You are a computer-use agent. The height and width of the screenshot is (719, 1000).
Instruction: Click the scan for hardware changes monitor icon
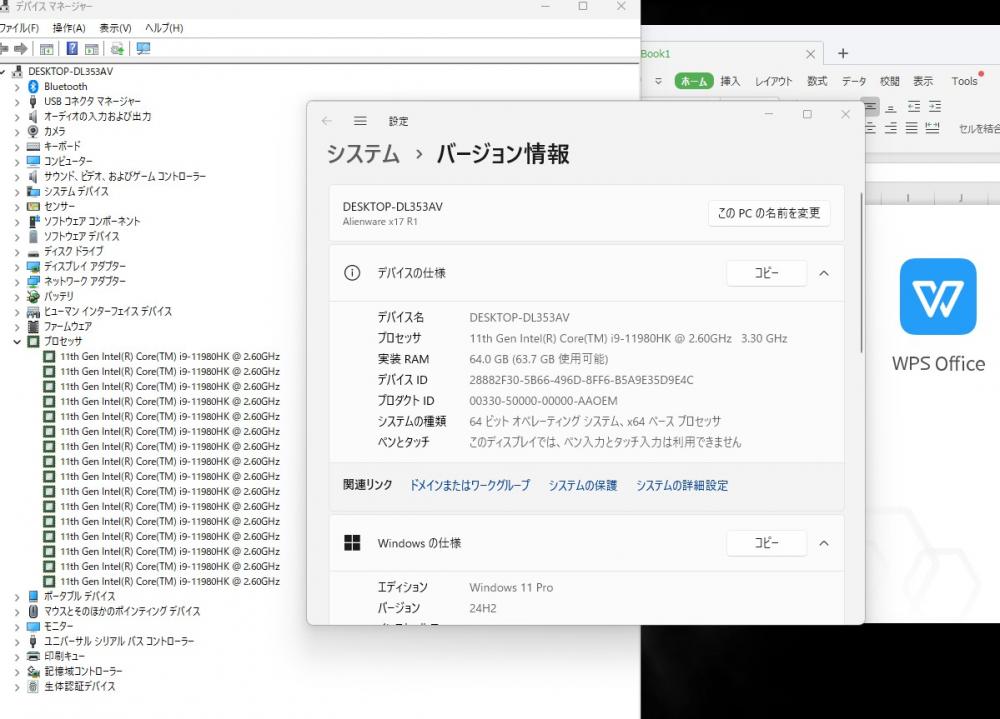pyautogui.click(x=143, y=48)
